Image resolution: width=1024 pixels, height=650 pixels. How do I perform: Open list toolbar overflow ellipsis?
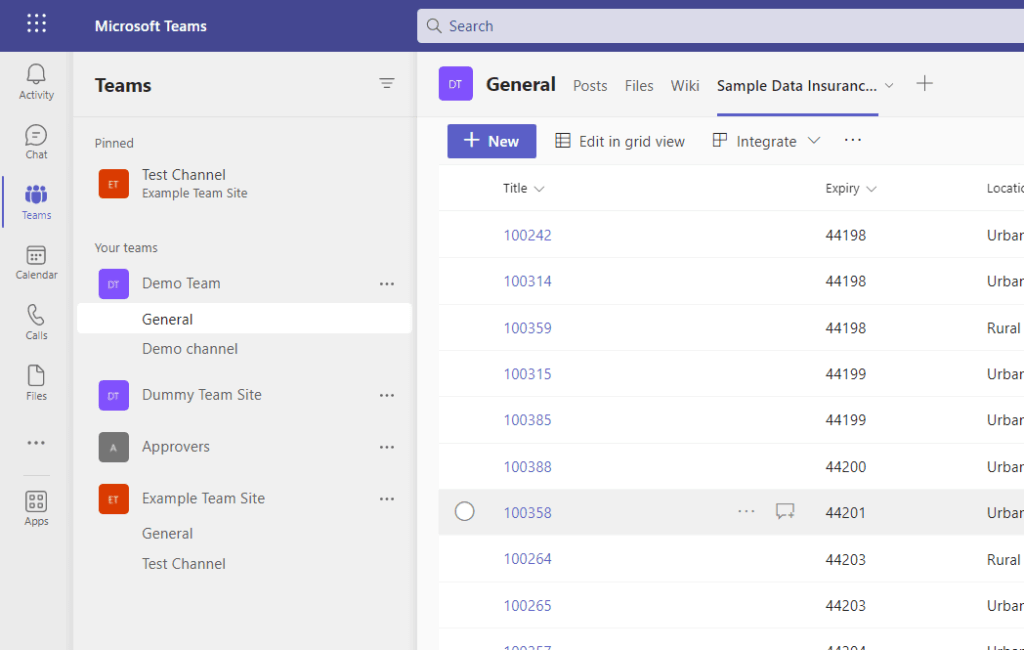(852, 140)
